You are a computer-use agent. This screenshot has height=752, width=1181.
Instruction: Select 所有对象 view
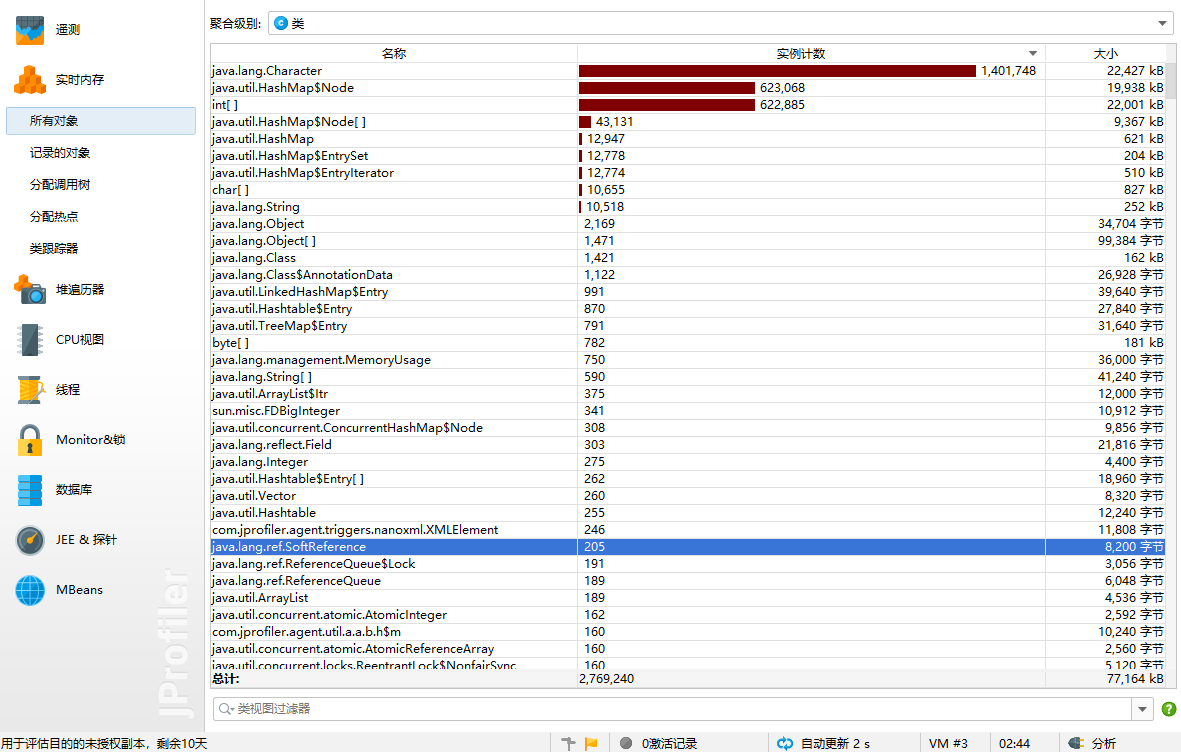click(x=101, y=121)
